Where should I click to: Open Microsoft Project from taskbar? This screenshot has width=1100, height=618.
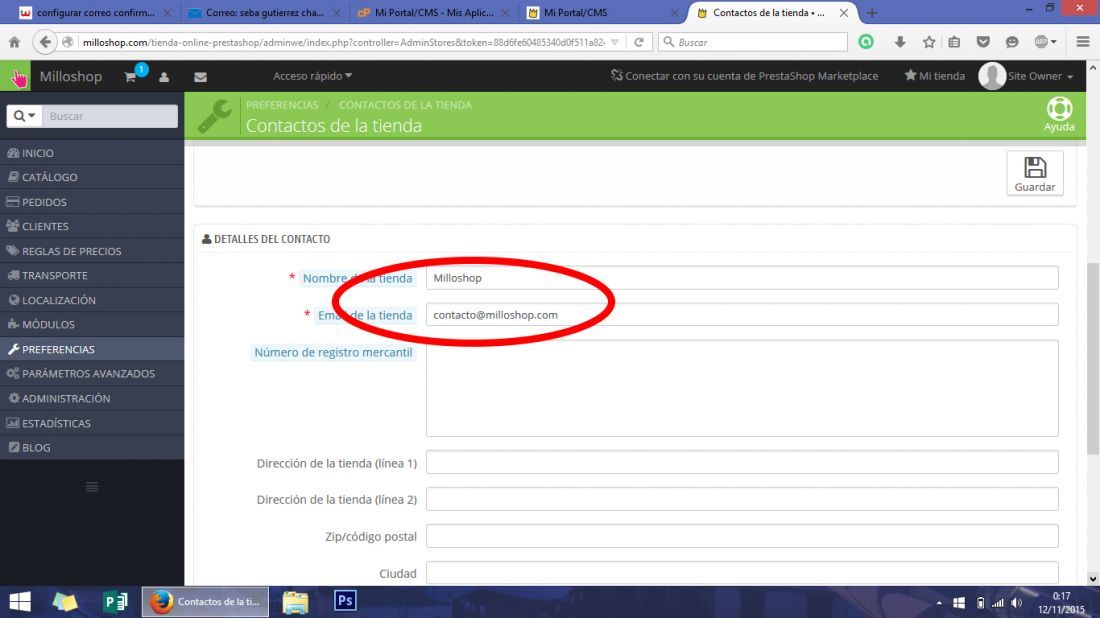tap(115, 601)
